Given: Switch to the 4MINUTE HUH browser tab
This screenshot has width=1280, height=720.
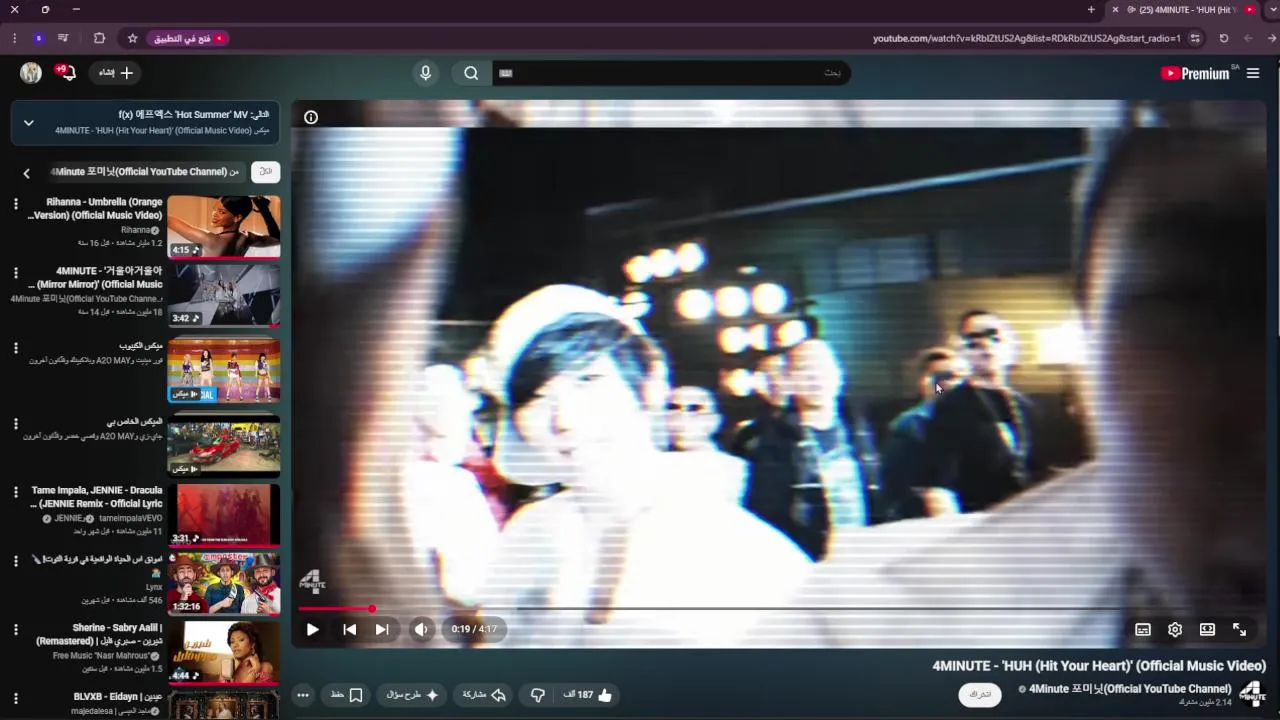Looking at the screenshot, I should pyautogui.click(x=1185, y=10).
